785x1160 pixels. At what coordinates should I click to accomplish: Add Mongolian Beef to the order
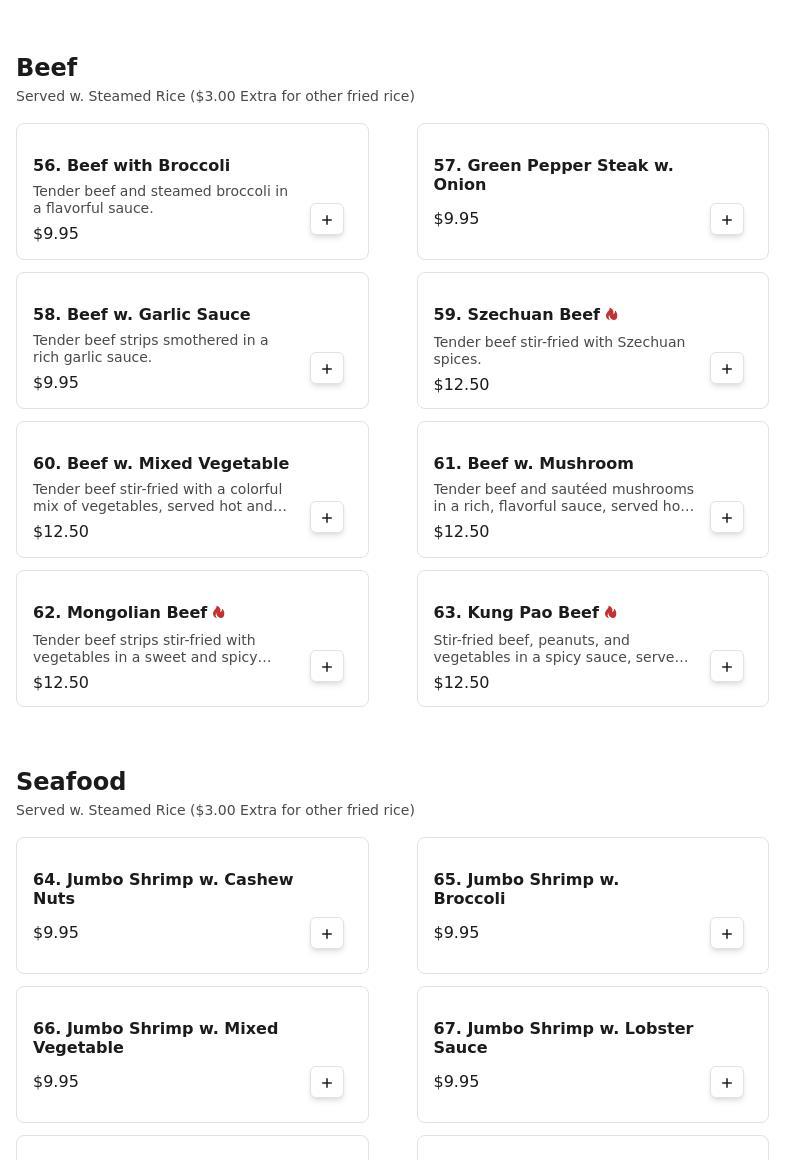tap(327, 667)
